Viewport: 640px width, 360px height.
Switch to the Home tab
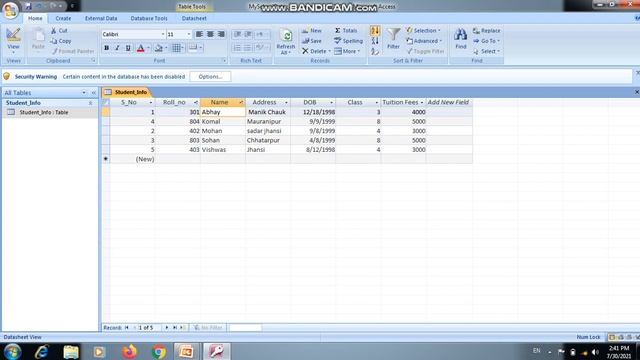[35, 18]
